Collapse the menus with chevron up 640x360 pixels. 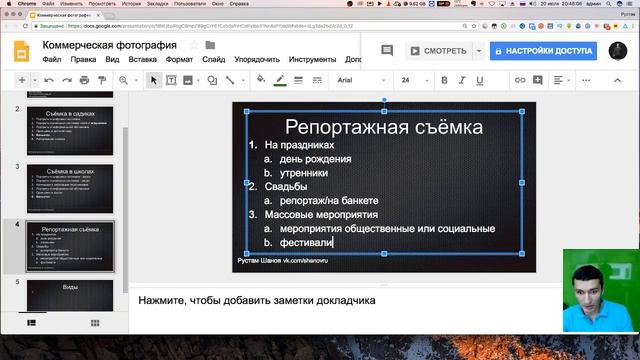click(618, 80)
